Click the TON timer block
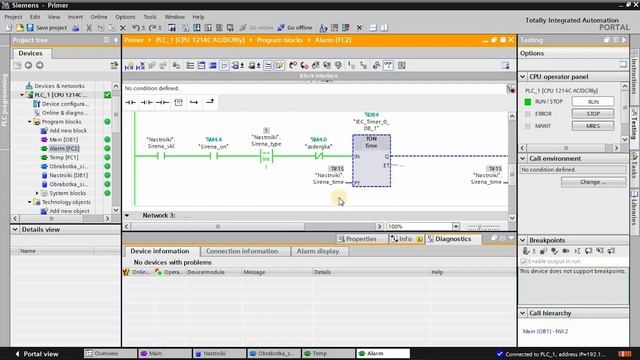640x360 pixels. coord(371,161)
